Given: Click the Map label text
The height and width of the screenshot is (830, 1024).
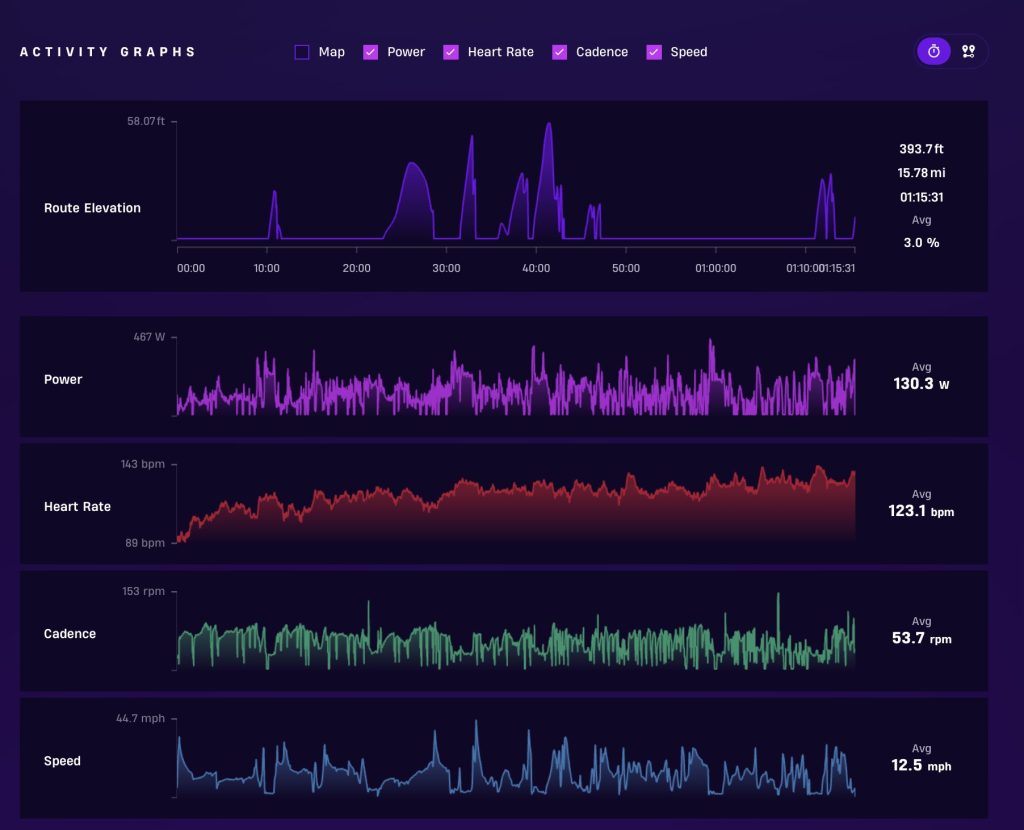Looking at the screenshot, I should click(x=332, y=52).
